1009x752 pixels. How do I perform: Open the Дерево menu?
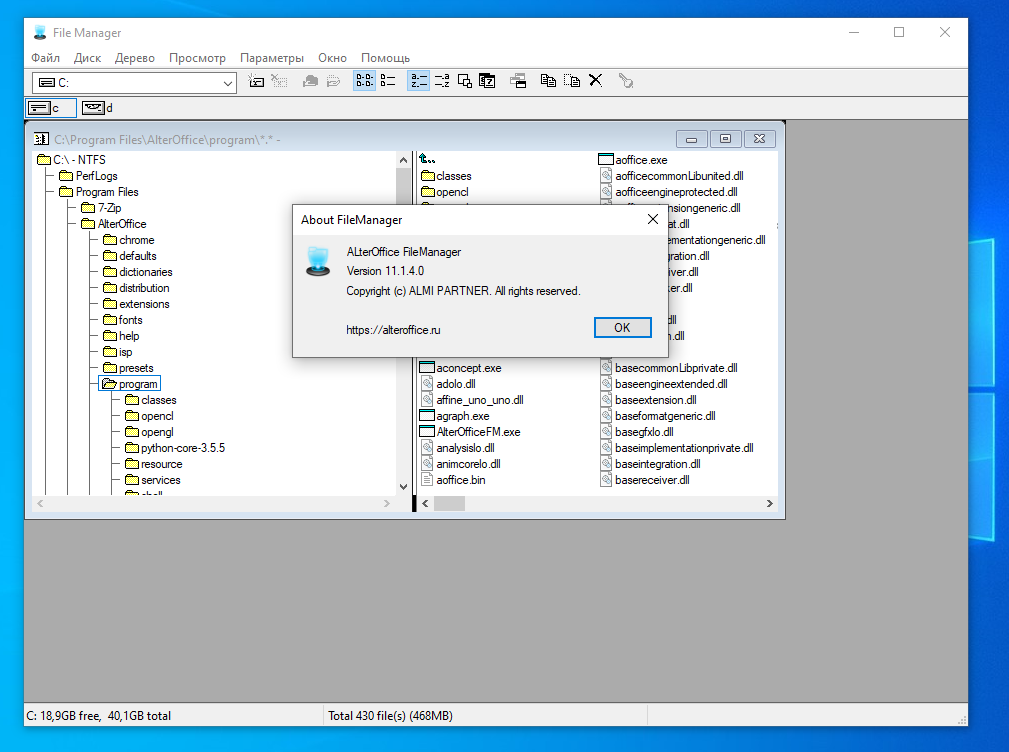(x=134, y=58)
